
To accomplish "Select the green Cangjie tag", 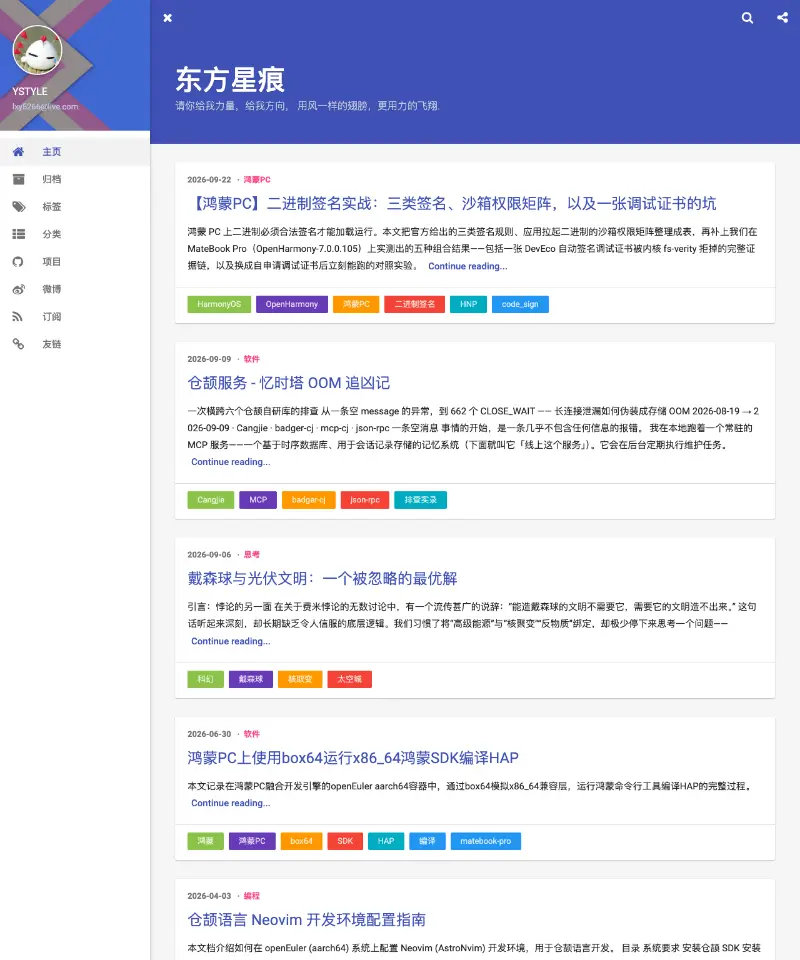I will 211,500.
